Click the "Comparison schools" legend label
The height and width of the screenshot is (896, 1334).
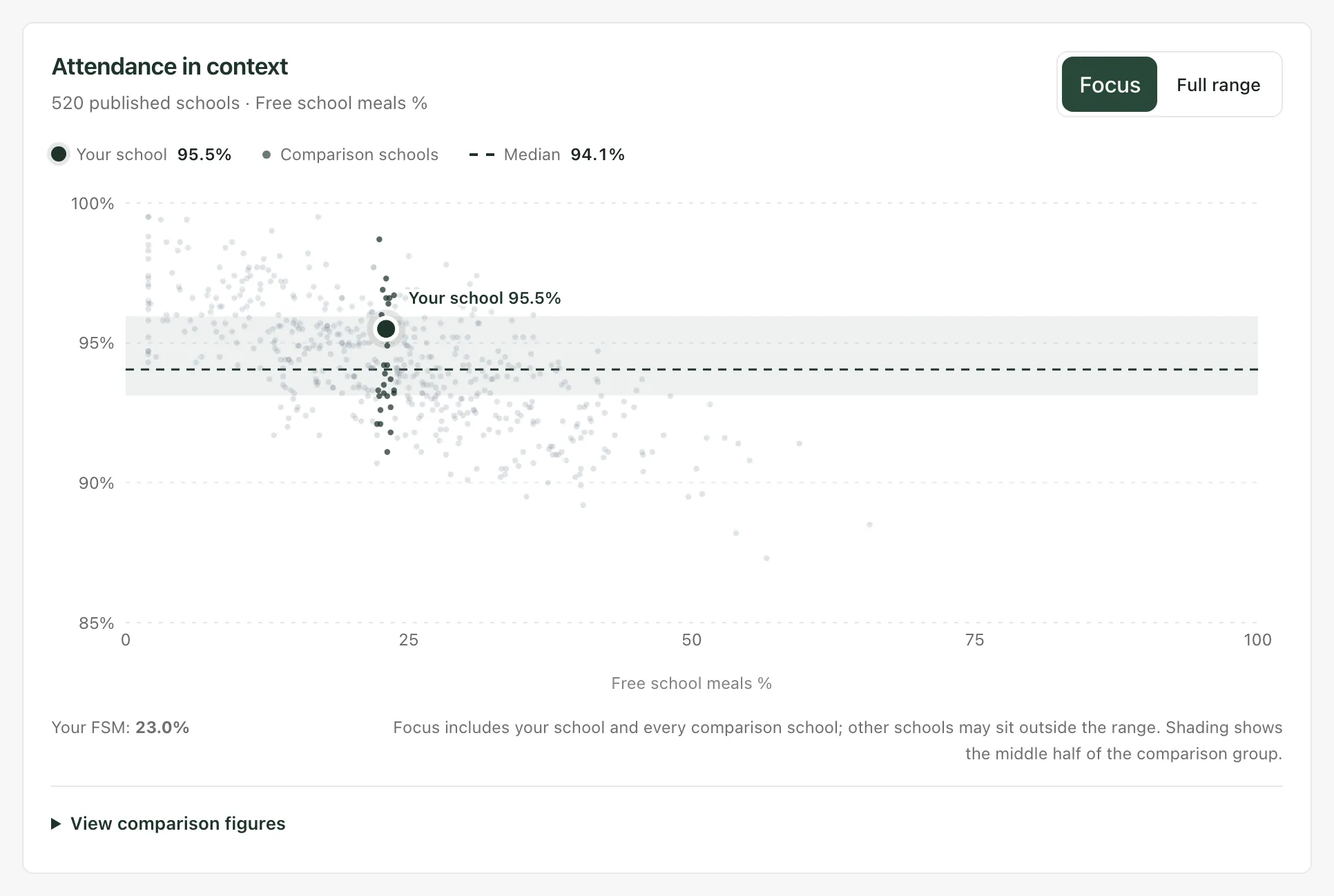pyautogui.click(x=359, y=155)
